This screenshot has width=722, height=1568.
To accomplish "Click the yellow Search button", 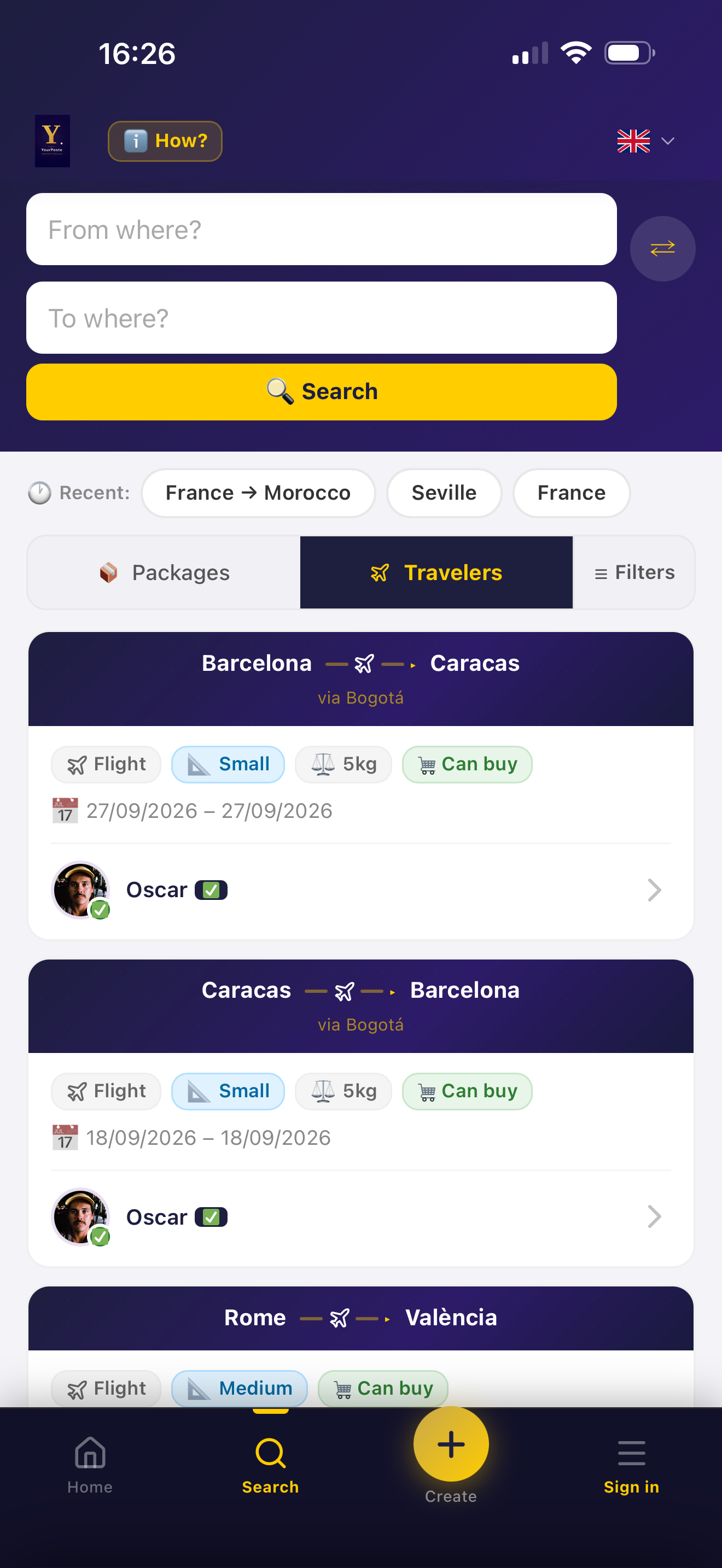I will [322, 391].
